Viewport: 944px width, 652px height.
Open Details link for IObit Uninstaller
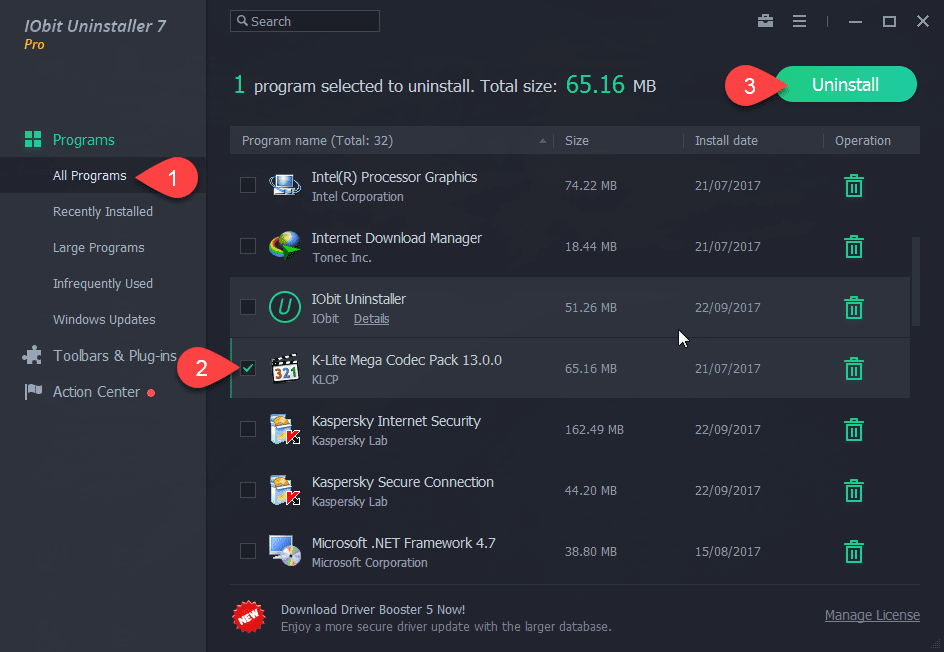point(371,319)
